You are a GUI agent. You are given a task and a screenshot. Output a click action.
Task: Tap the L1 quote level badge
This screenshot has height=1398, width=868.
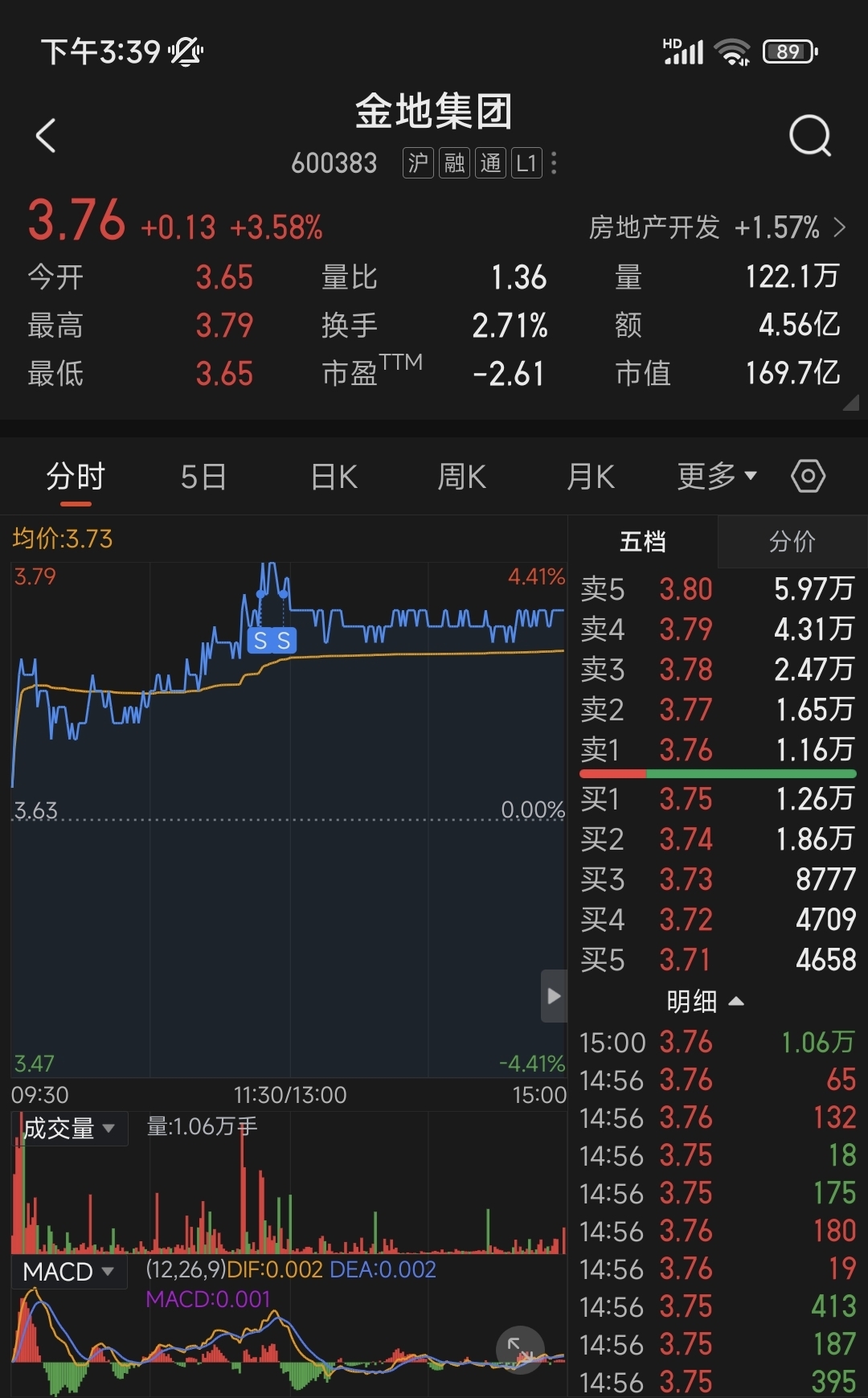[526, 163]
